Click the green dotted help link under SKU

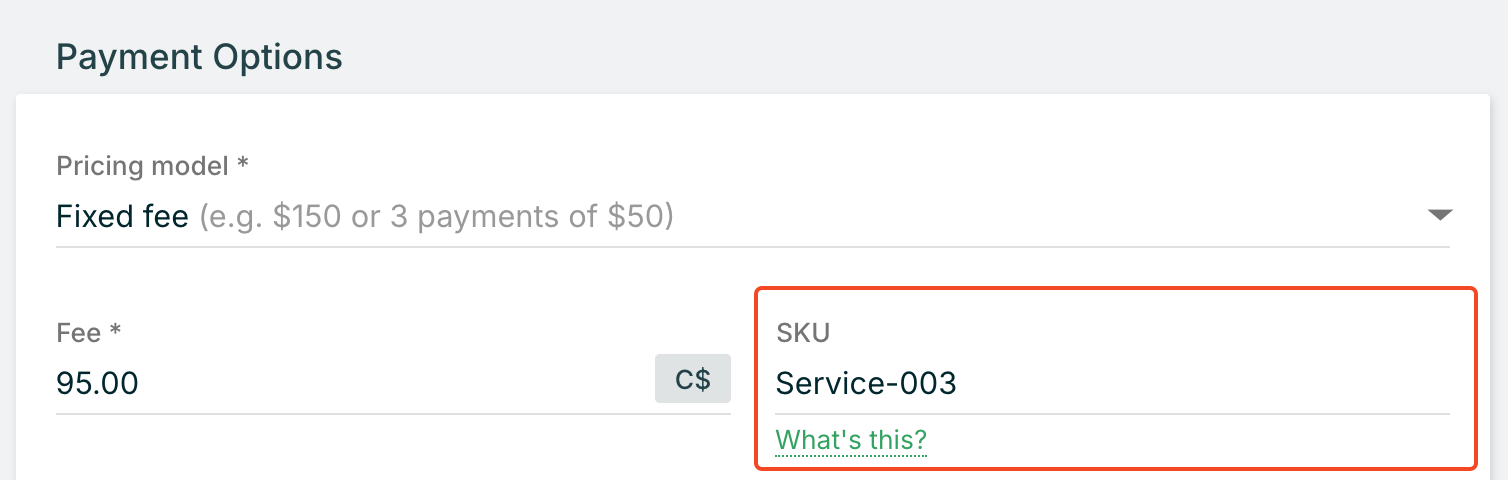[x=851, y=440]
